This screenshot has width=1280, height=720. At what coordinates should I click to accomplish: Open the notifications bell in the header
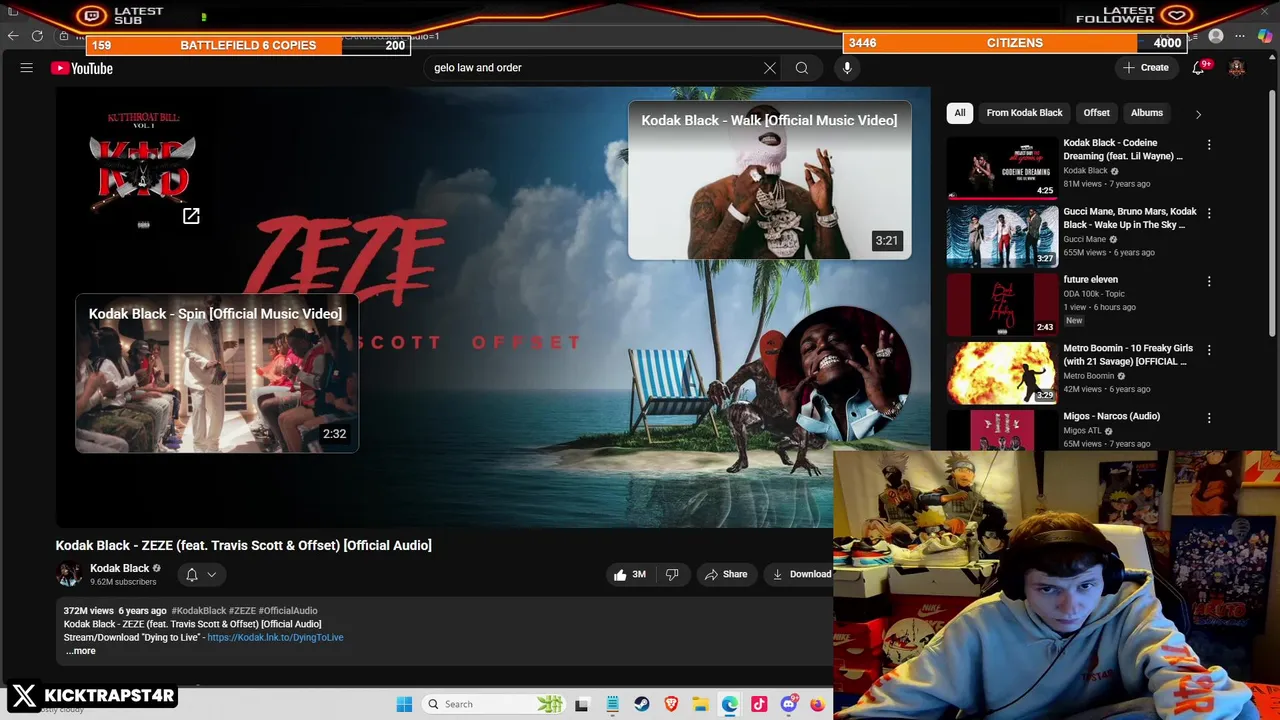(x=1198, y=68)
